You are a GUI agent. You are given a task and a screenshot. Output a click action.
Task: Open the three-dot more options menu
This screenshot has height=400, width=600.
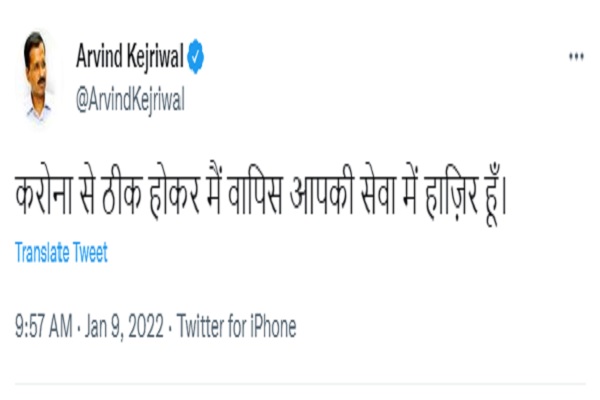coord(576,57)
